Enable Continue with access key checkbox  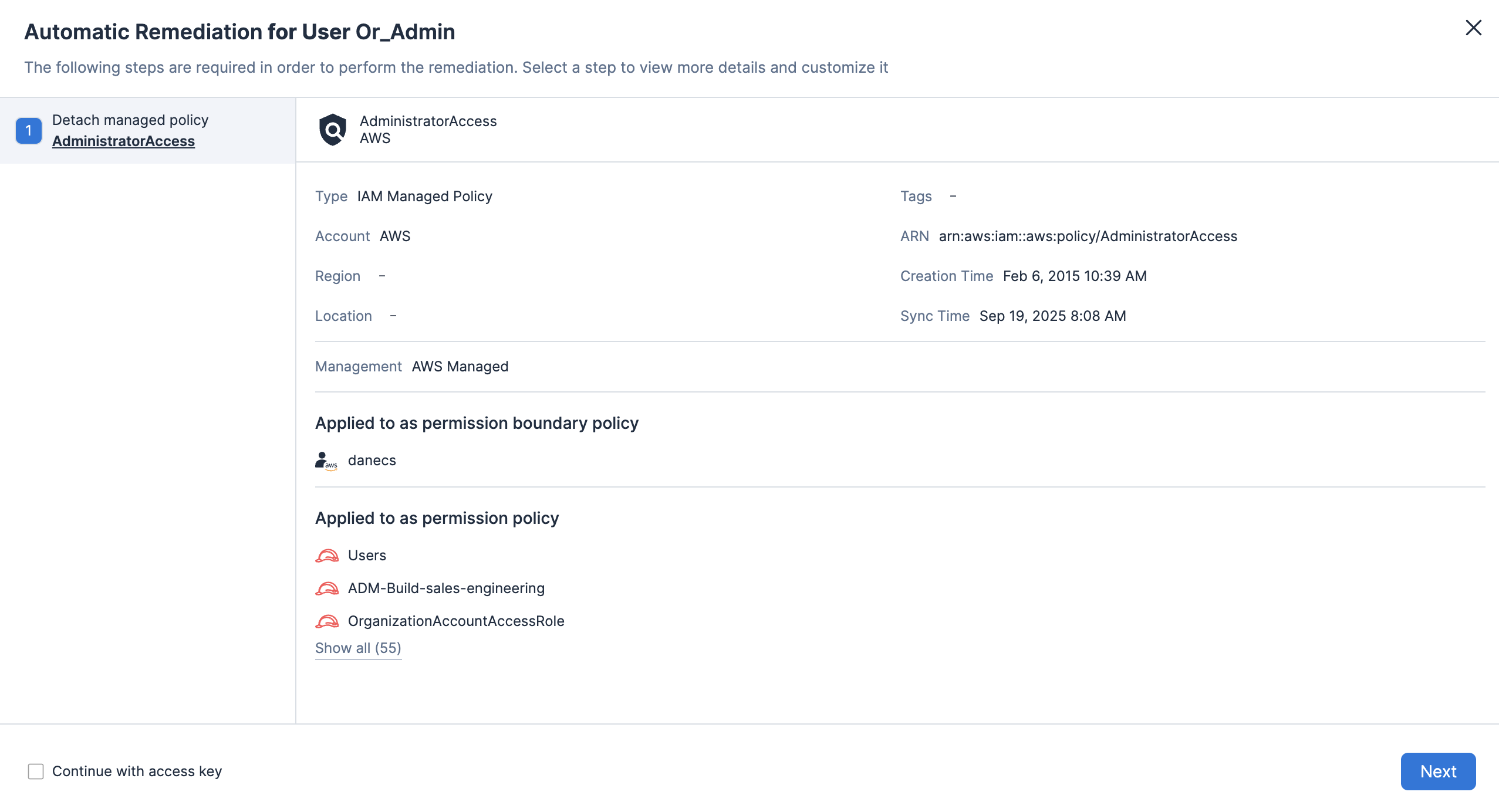pyautogui.click(x=36, y=772)
